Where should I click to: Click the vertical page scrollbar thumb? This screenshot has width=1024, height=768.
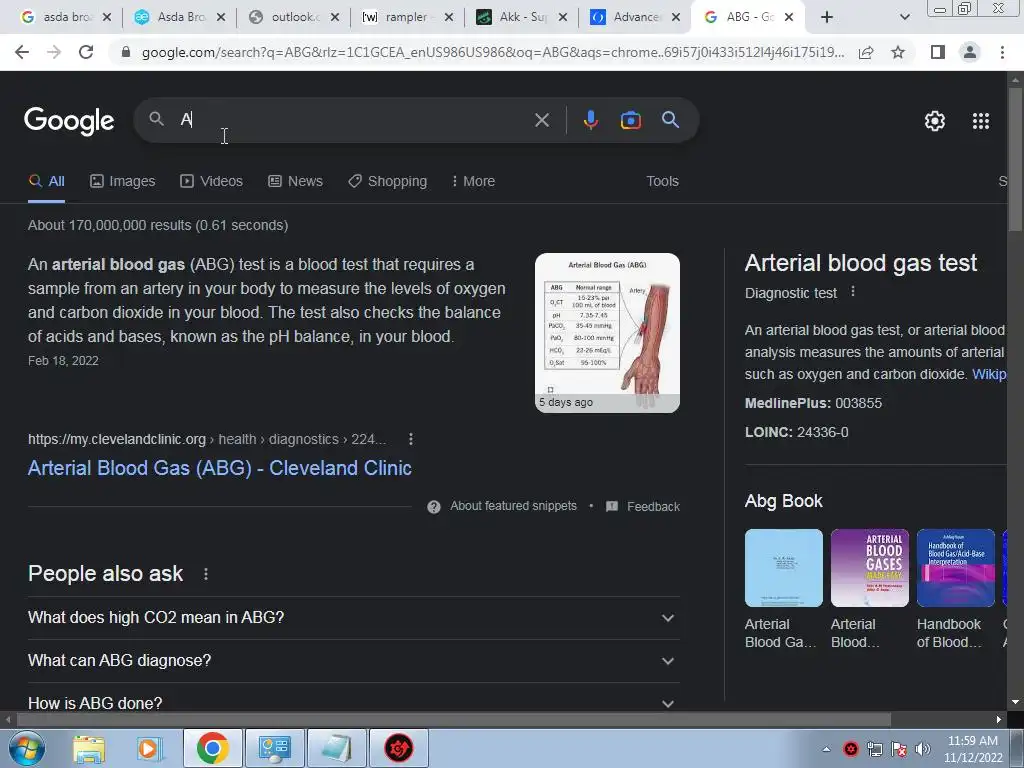tap(1015, 159)
